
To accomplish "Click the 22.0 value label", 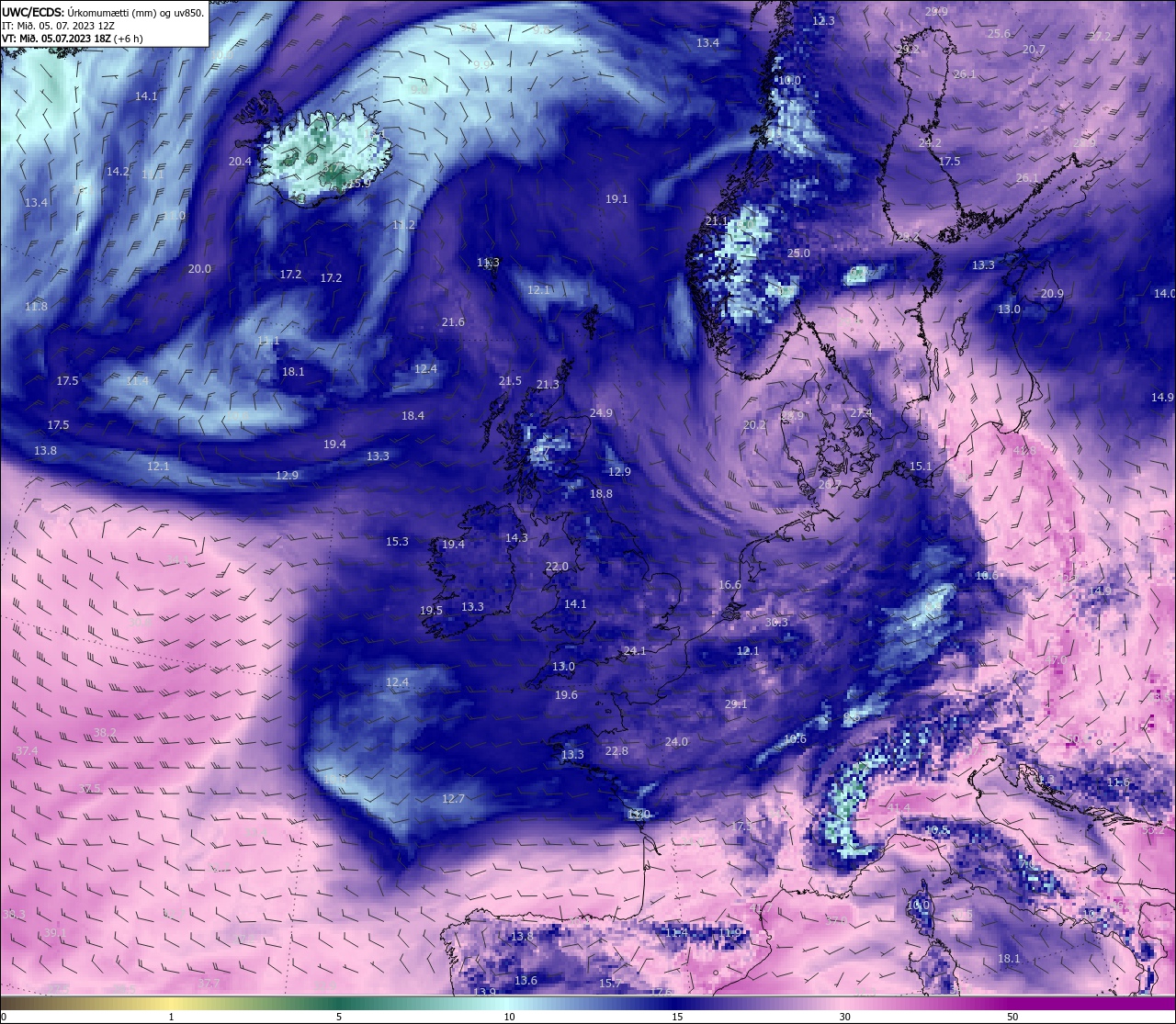I will [557, 567].
